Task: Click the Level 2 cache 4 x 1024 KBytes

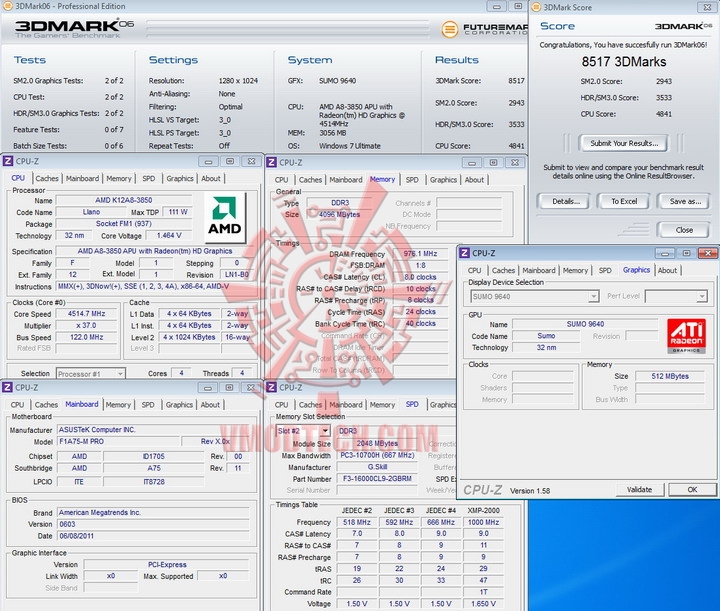Action: pyautogui.click(x=189, y=337)
